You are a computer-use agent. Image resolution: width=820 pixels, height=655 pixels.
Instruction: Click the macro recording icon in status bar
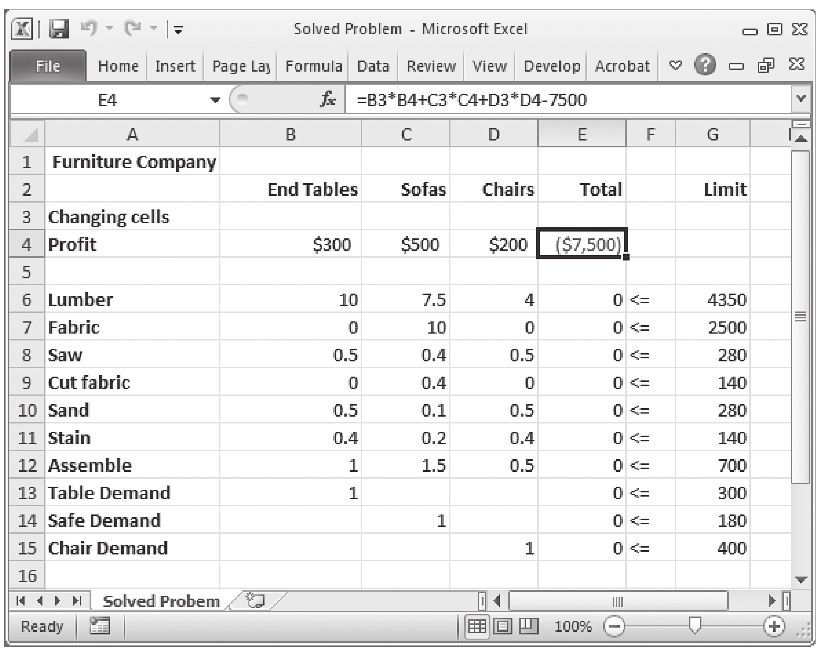click(99, 627)
